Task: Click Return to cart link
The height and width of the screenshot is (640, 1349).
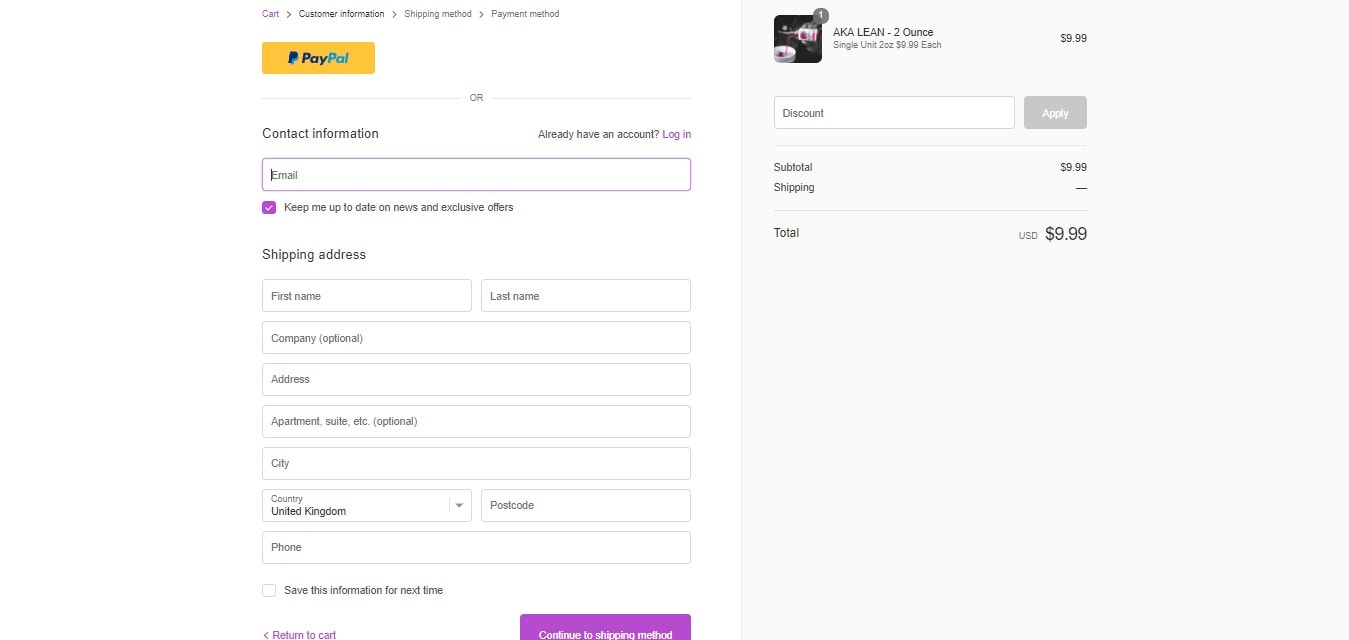Action: pyautogui.click(x=299, y=635)
